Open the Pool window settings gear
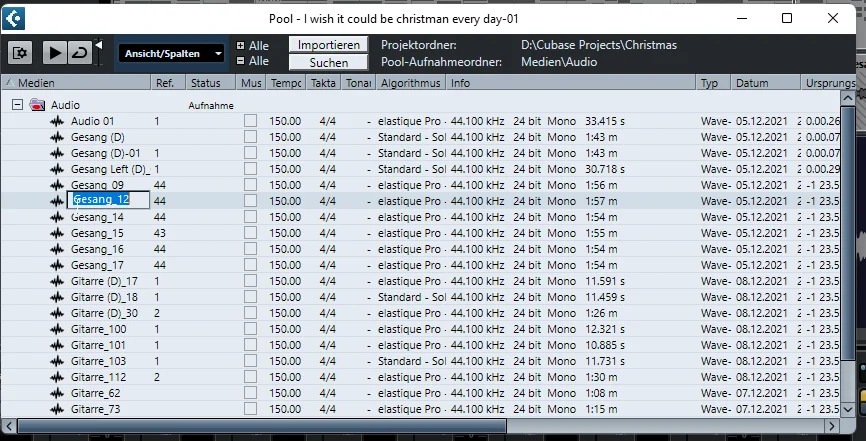Screen dimensions: 866x441 [20, 53]
